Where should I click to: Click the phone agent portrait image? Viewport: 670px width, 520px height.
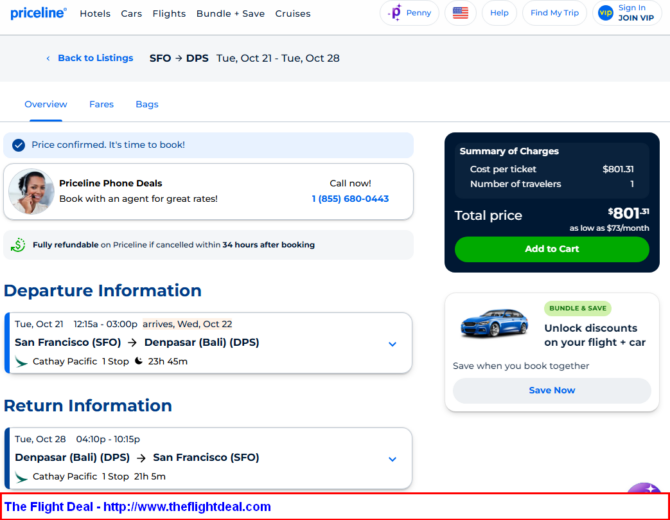[x=31, y=191]
